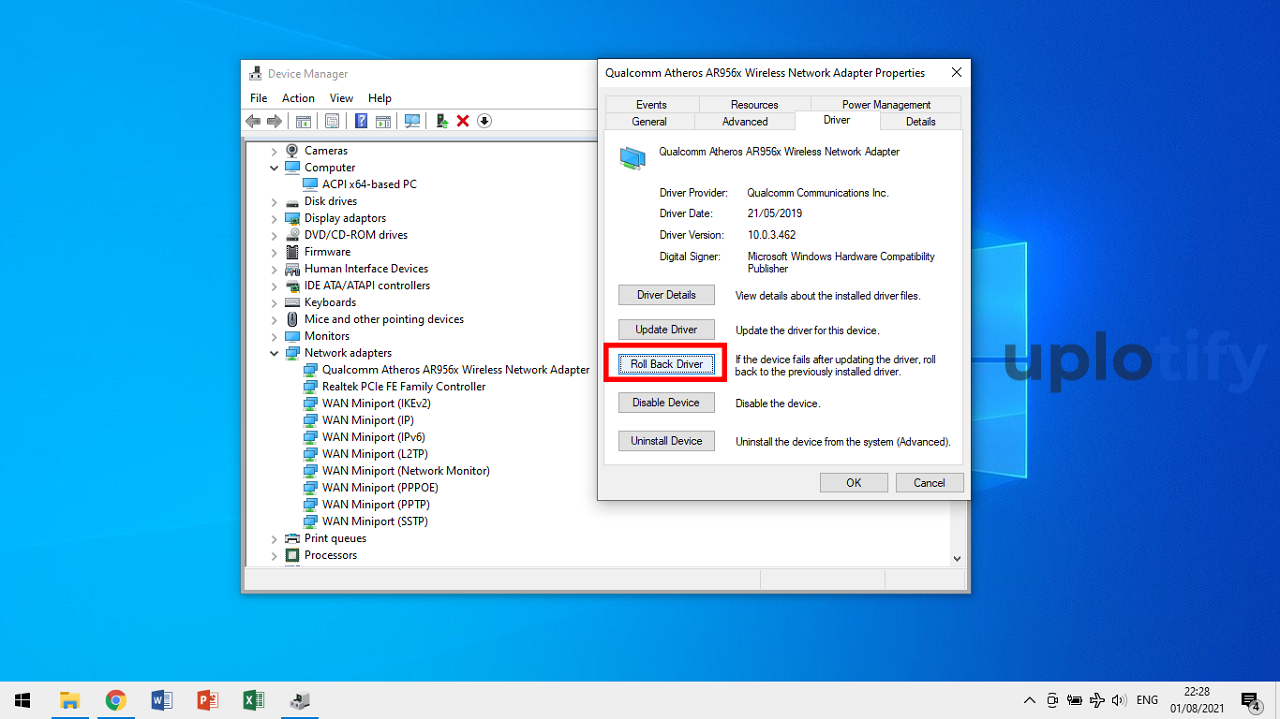Expand the DVD/CD-ROM drives category

pyautogui.click(x=274, y=235)
